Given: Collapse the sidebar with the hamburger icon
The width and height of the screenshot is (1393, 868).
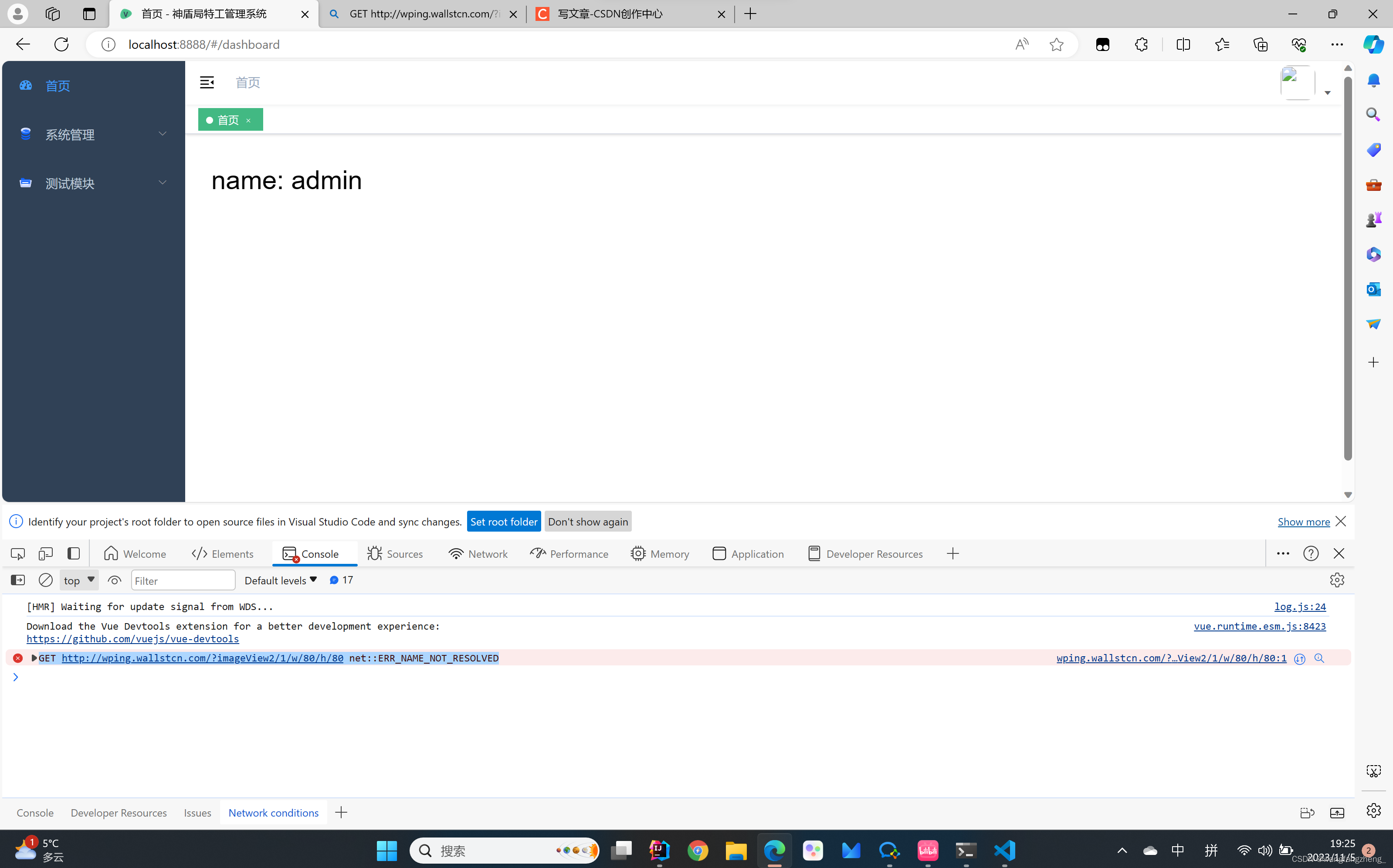Looking at the screenshot, I should coord(207,82).
